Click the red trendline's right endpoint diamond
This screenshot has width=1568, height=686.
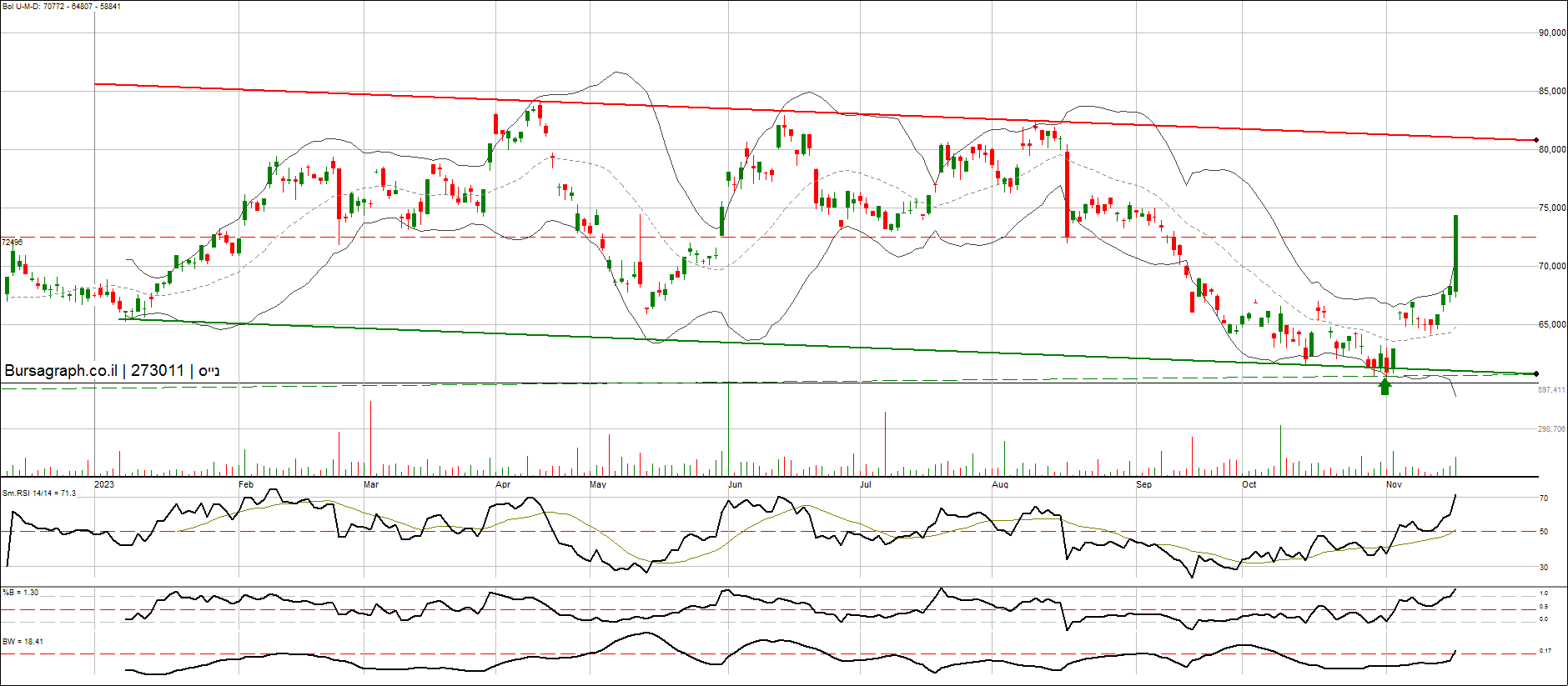pyautogui.click(x=1536, y=140)
